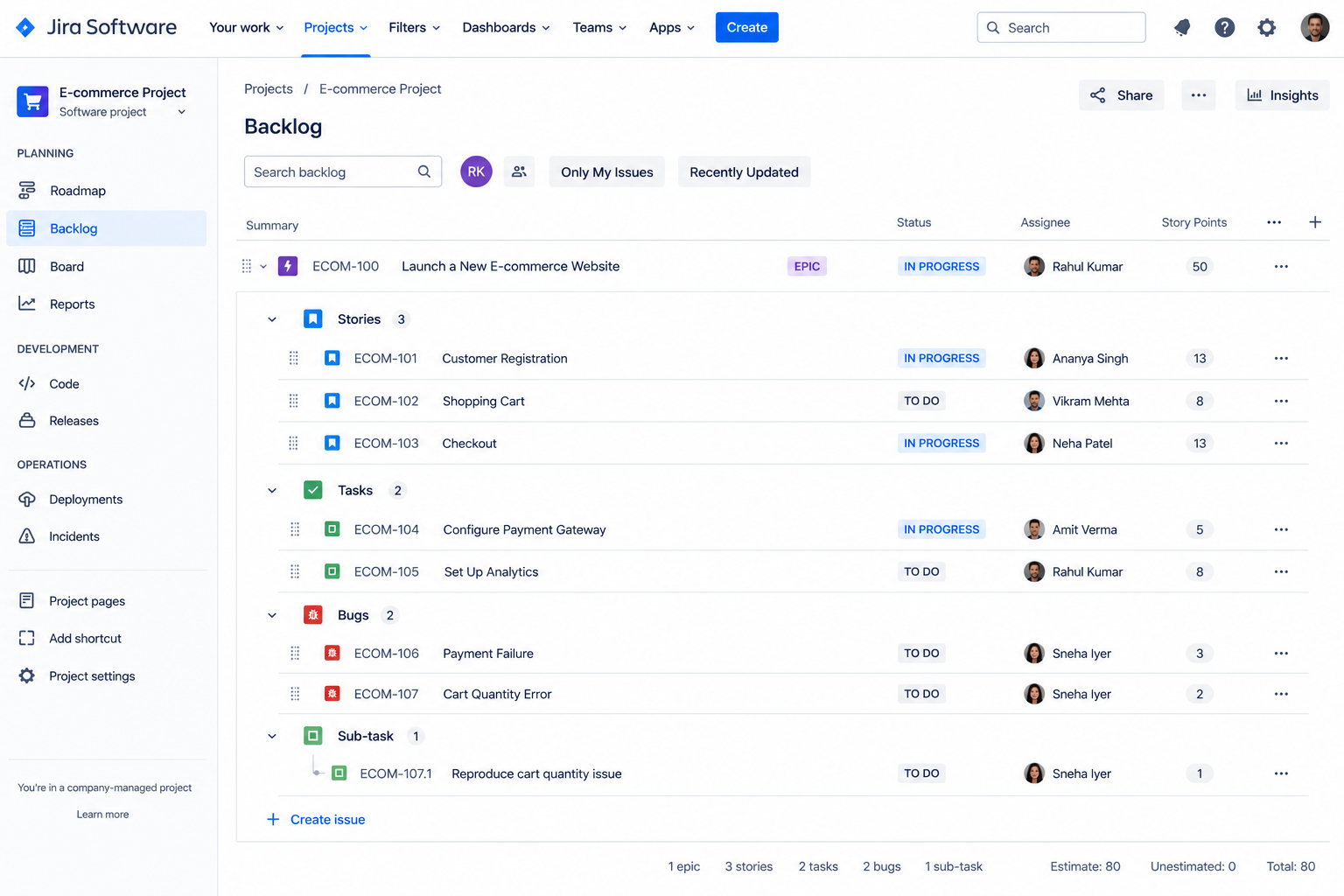Image resolution: width=1344 pixels, height=896 pixels.
Task: Collapse the Tasks group
Action: click(x=272, y=490)
